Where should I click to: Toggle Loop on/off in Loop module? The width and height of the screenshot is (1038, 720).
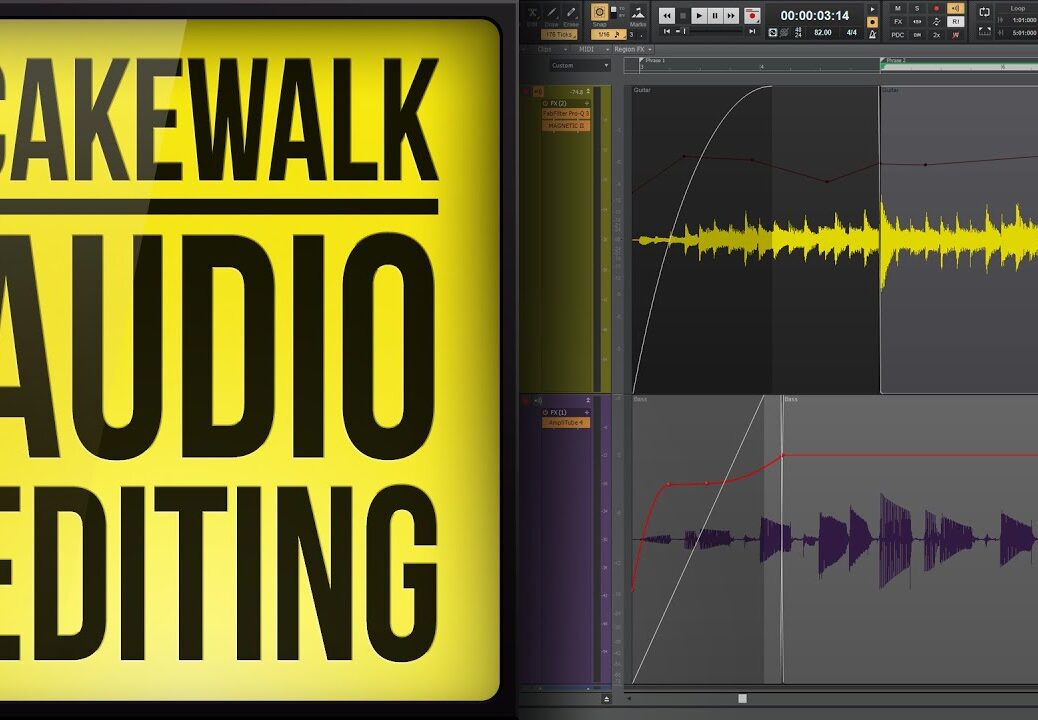point(984,13)
